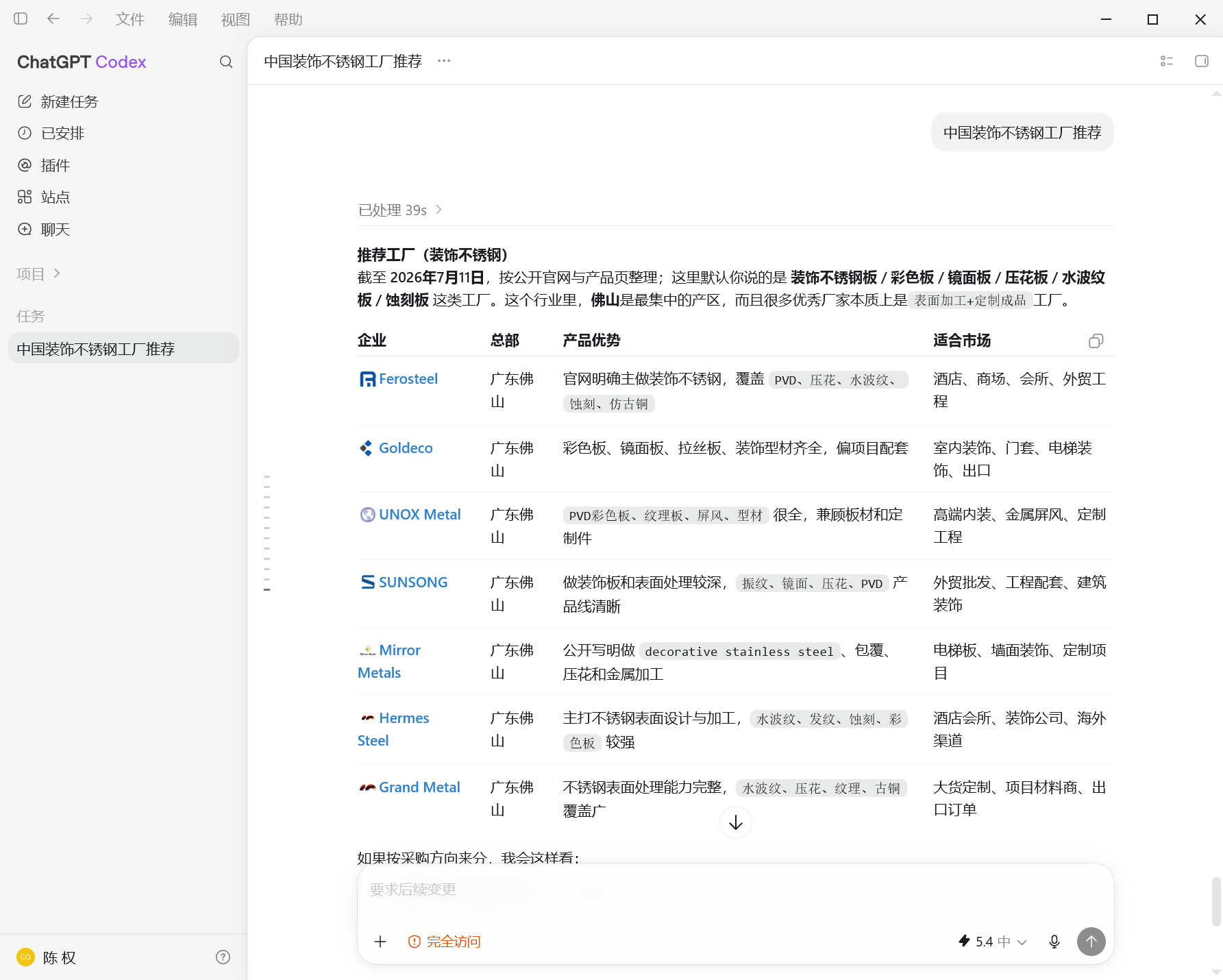Image resolution: width=1223 pixels, height=980 pixels.
Task: Open the 帮助 menu
Action: tap(288, 19)
